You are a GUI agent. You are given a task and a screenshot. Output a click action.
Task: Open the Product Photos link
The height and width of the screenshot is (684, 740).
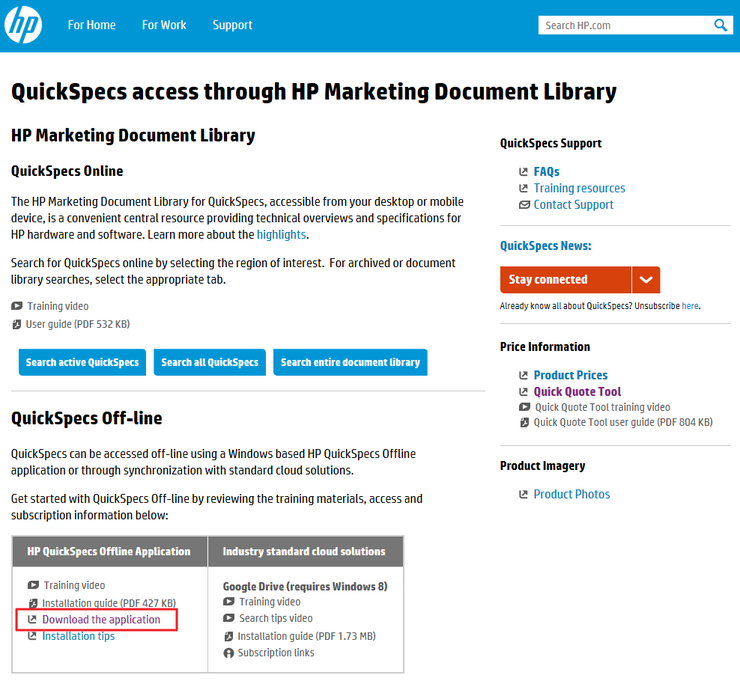[572, 494]
